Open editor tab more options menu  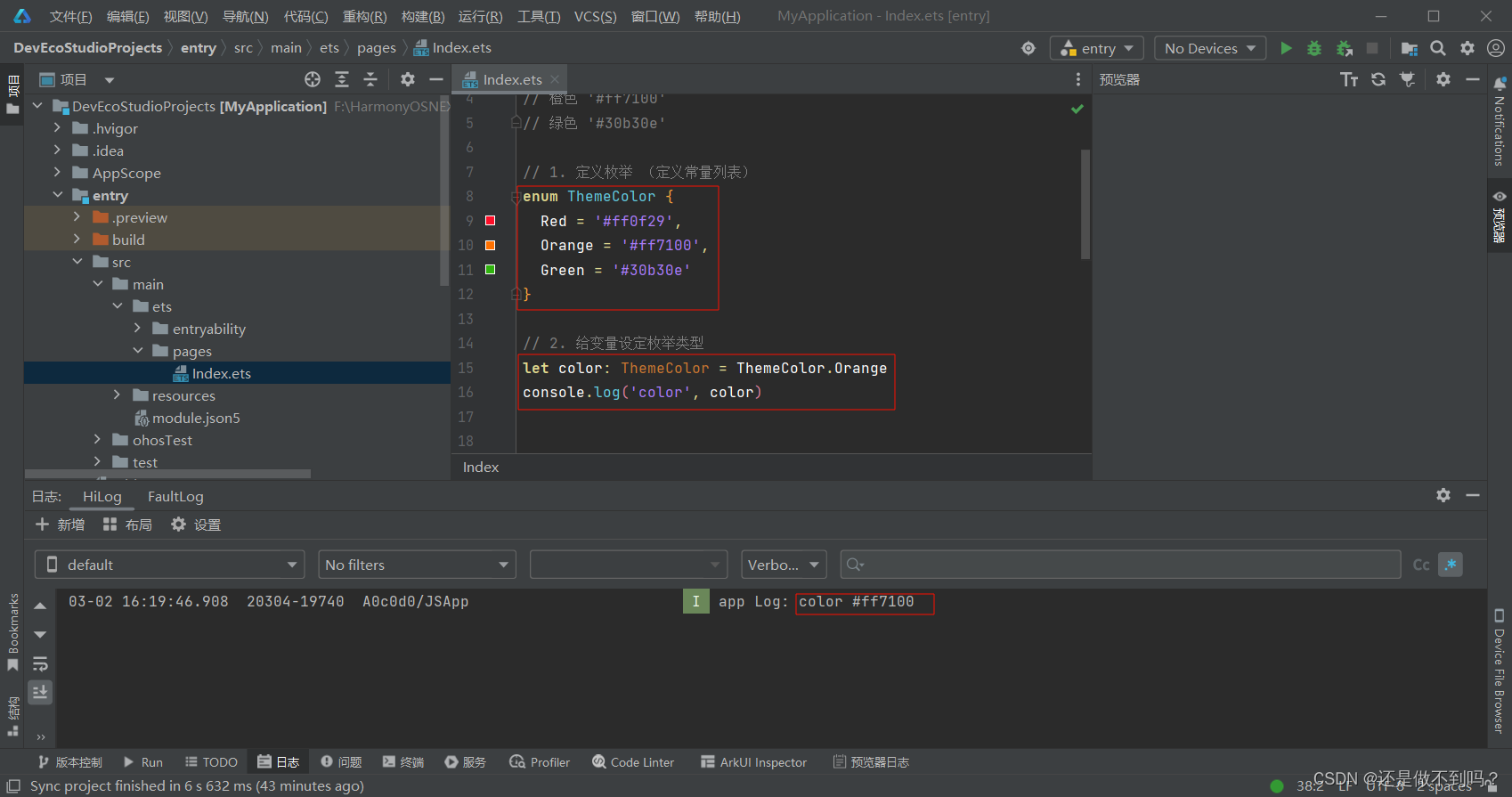tap(1078, 79)
